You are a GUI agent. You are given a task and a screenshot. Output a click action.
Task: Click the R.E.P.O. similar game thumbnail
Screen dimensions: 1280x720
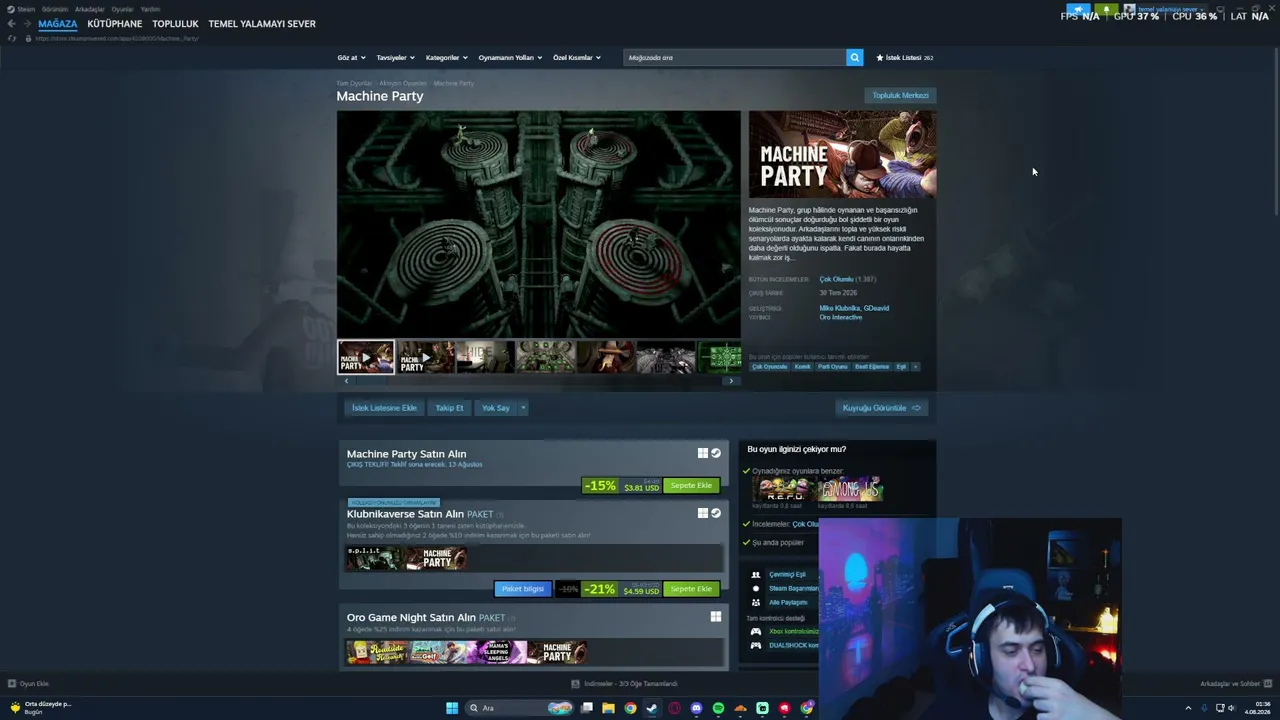tap(783, 489)
